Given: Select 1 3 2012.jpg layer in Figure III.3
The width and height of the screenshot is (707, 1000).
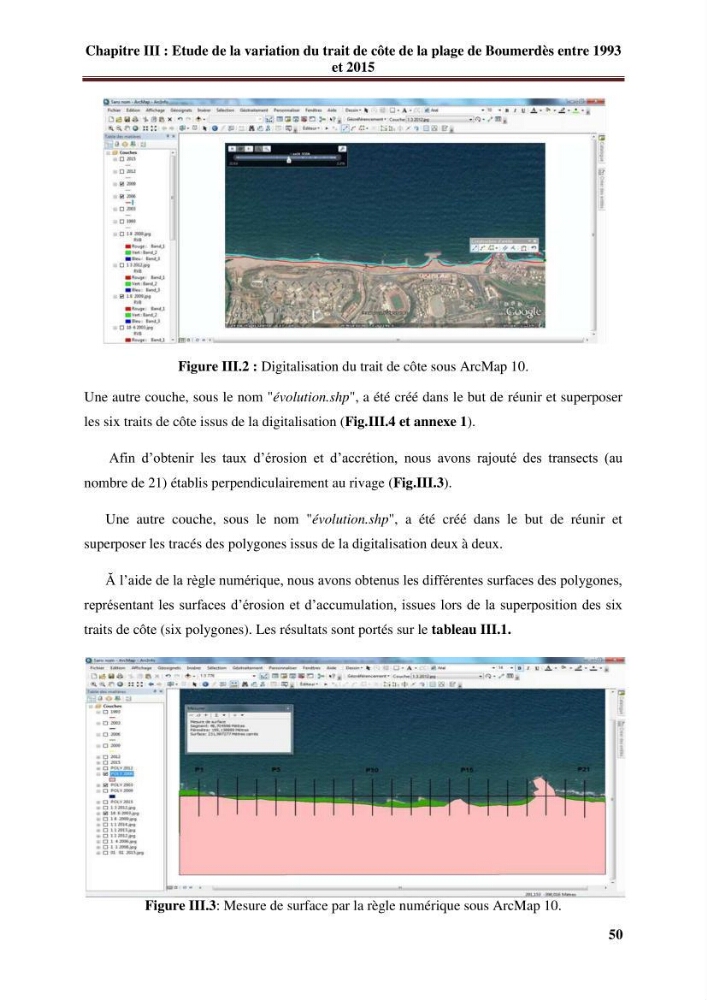Looking at the screenshot, I should pos(123,807).
